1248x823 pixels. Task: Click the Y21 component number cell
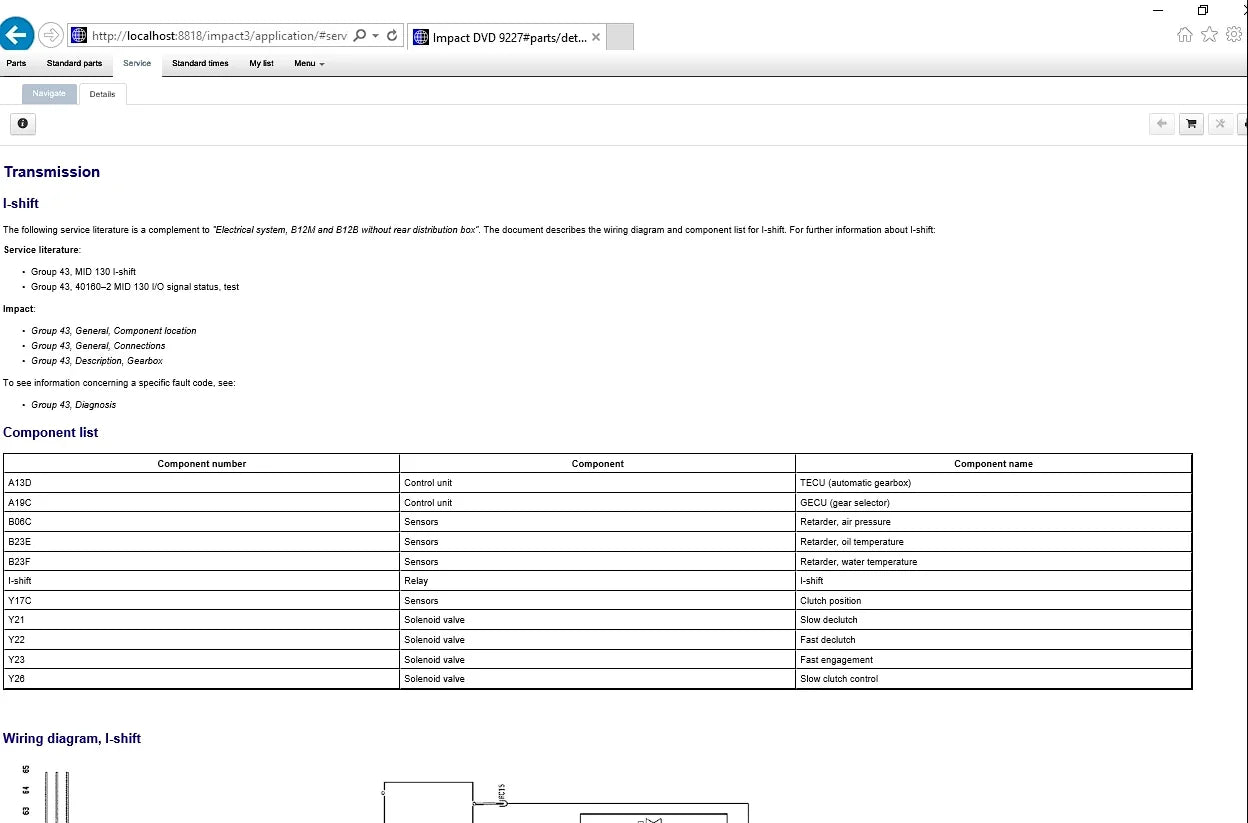202,620
